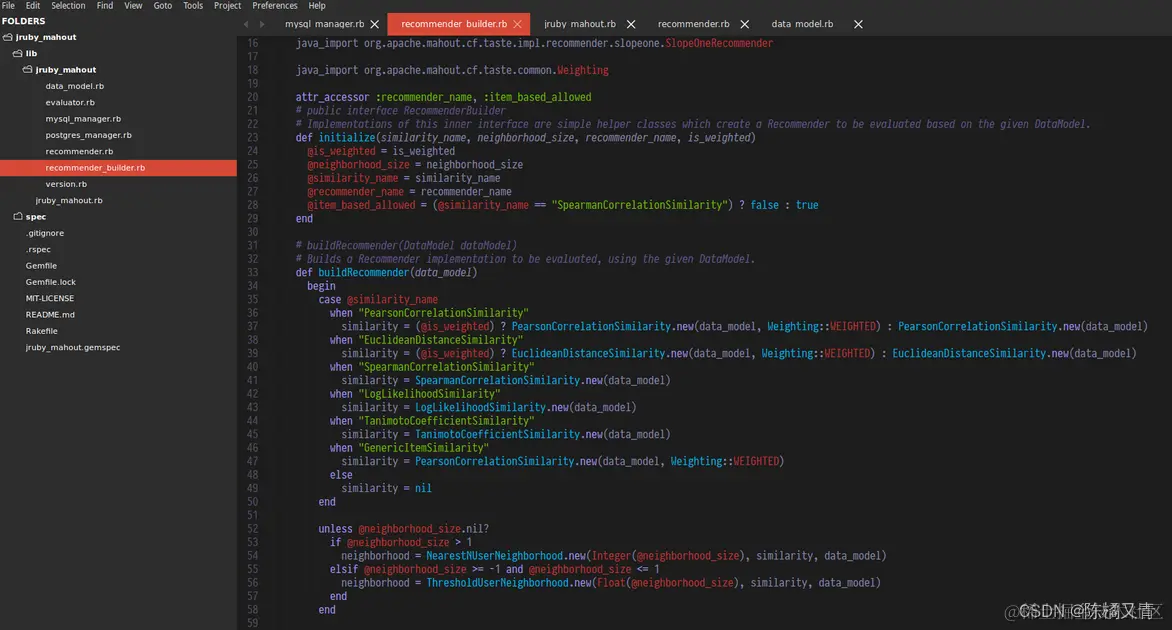Switch to the recommender.rb tab
Viewport: 1172px width, 630px height.
(694, 24)
